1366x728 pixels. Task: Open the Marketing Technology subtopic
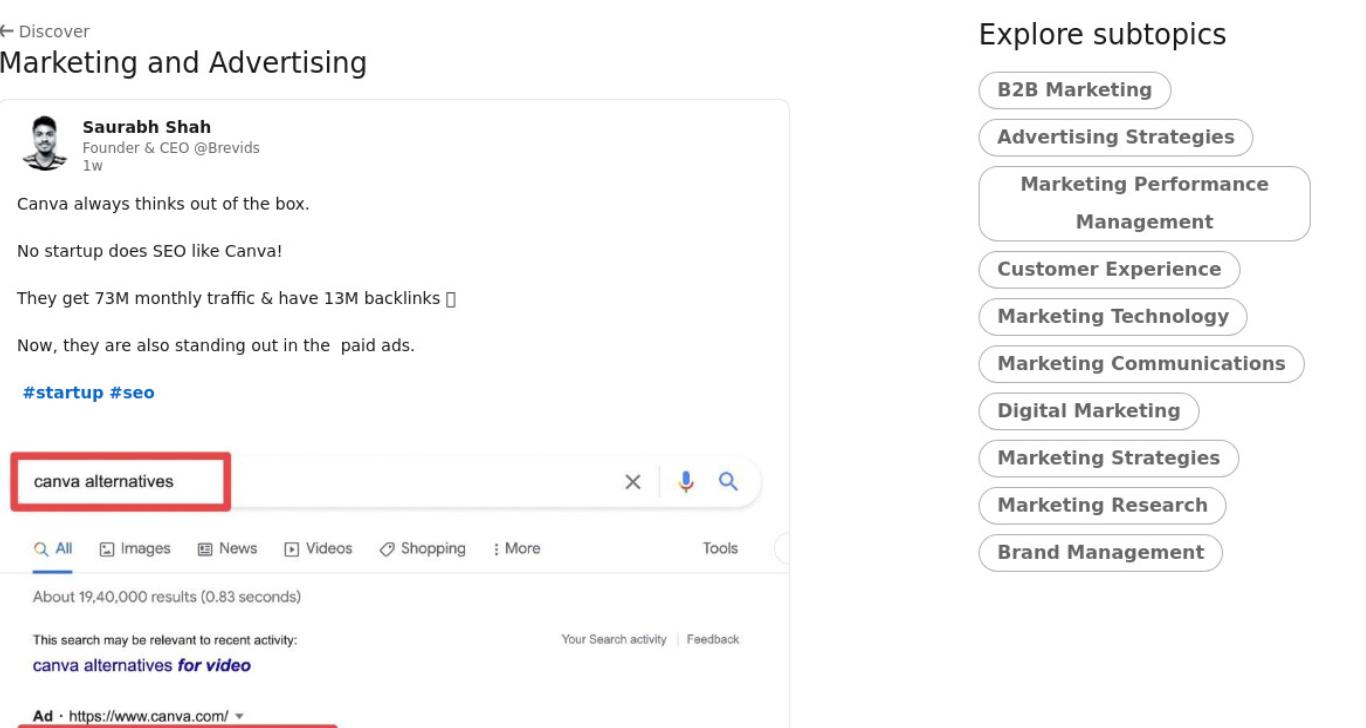coord(1112,316)
